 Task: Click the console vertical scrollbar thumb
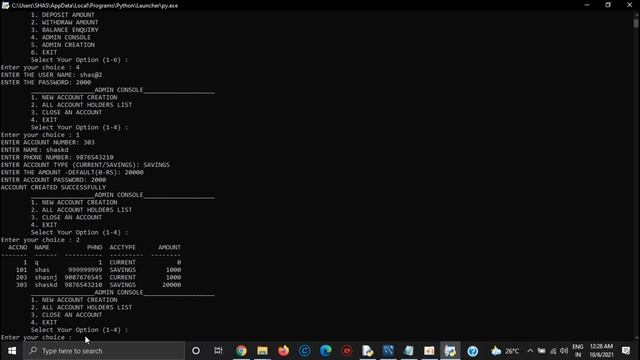(636, 23)
